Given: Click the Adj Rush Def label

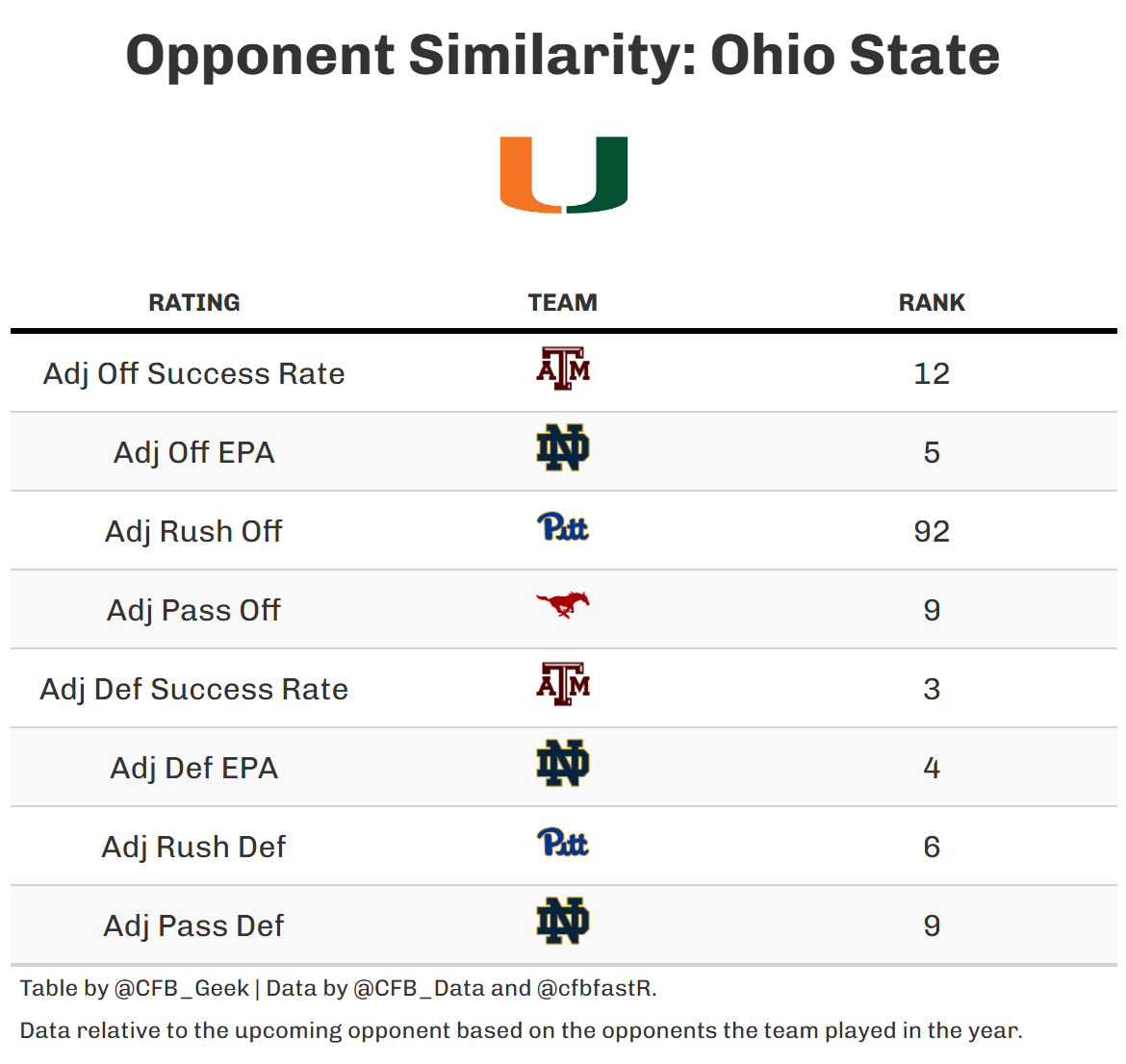Looking at the screenshot, I should point(194,847).
